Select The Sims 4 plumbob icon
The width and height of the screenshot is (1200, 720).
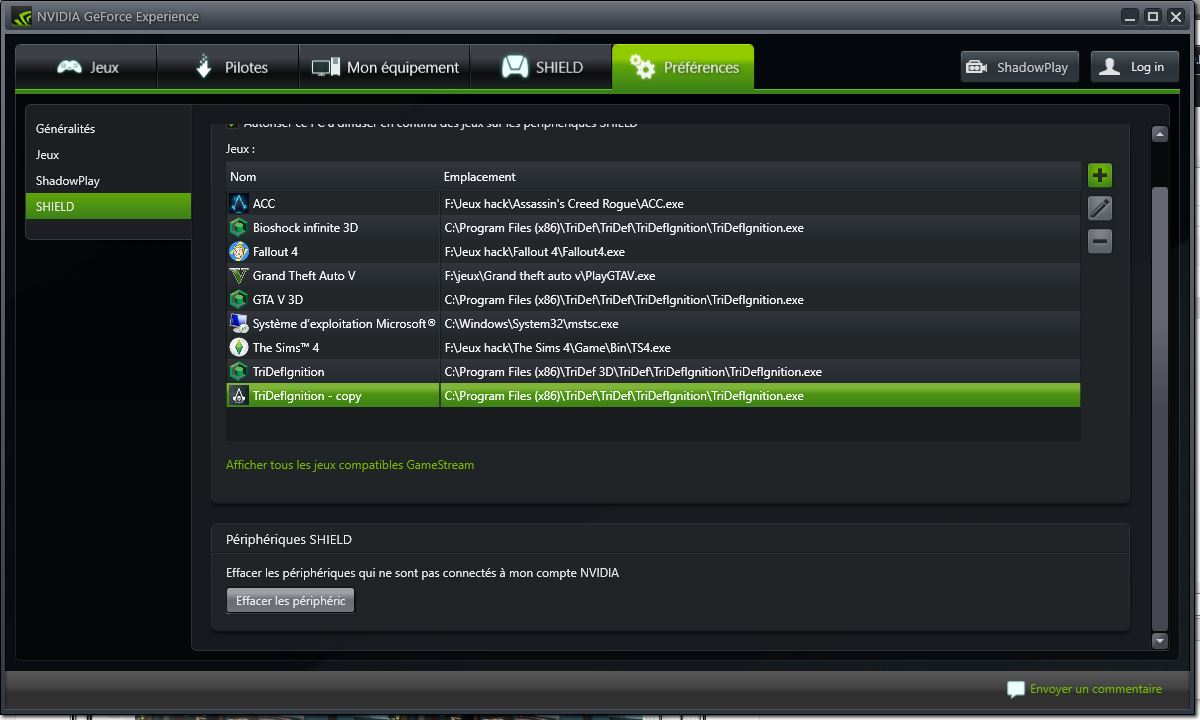[x=238, y=348]
